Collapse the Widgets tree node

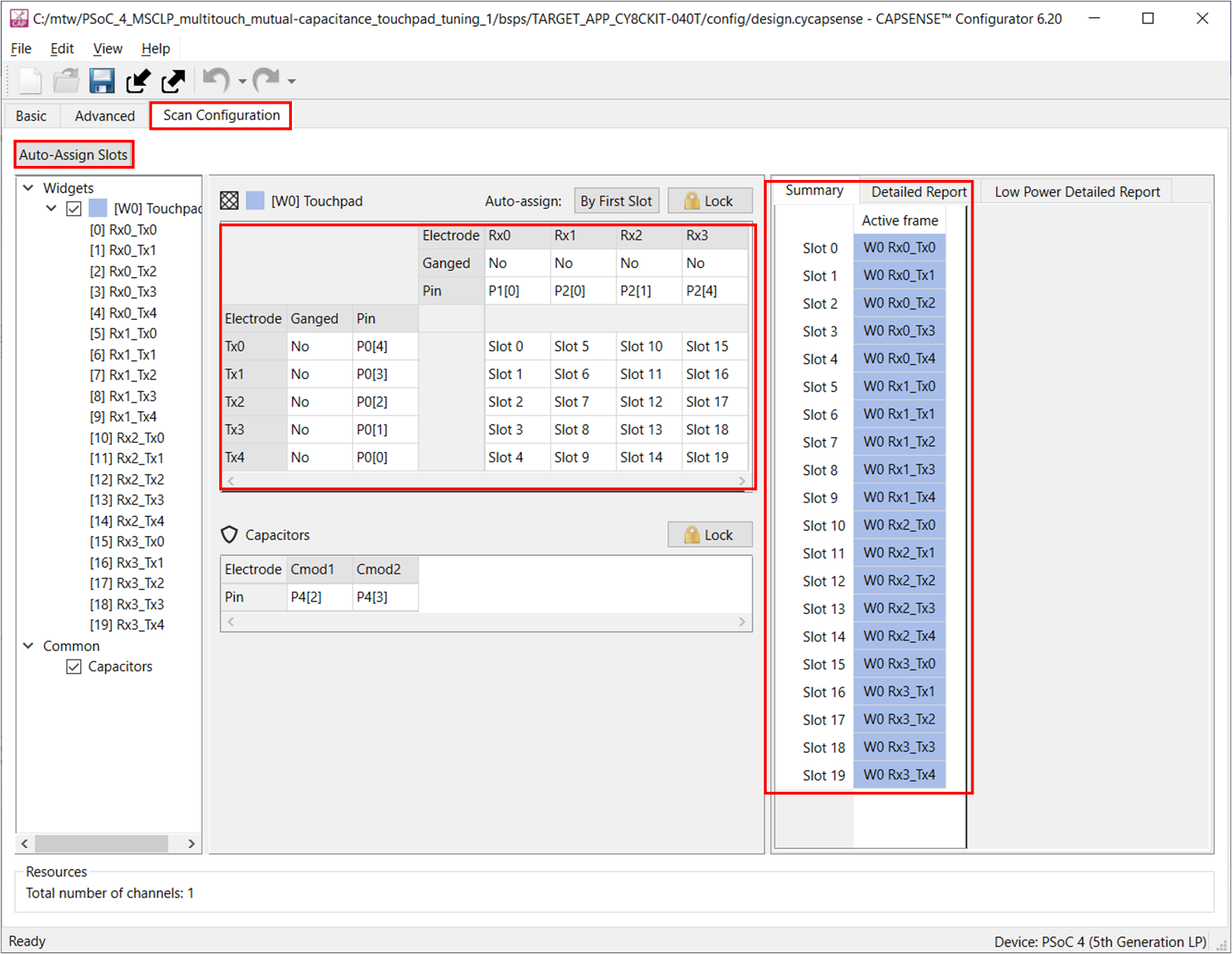click(29, 187)
